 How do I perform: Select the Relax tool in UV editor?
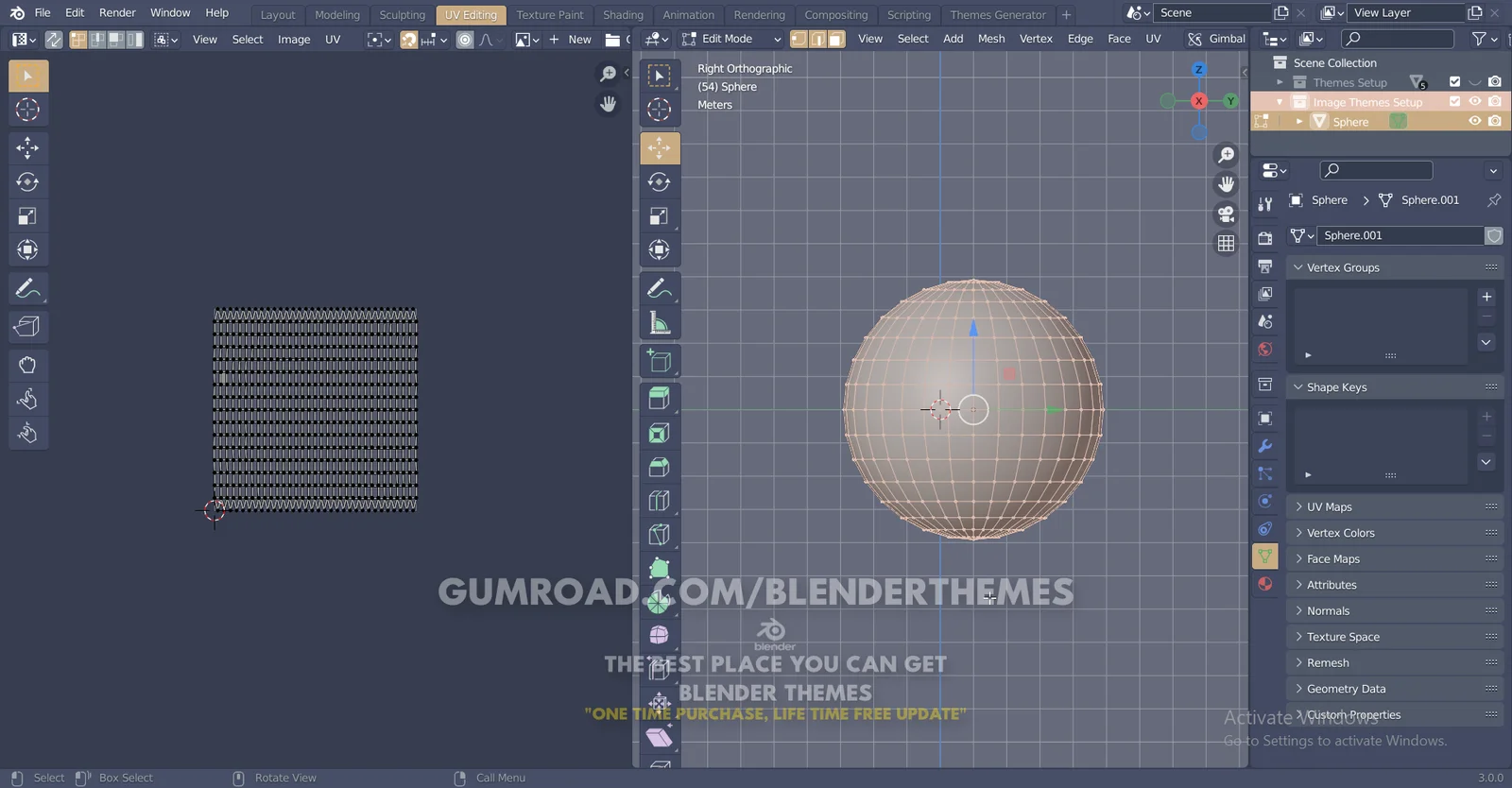pyautogui.click(x=28, y=399)
